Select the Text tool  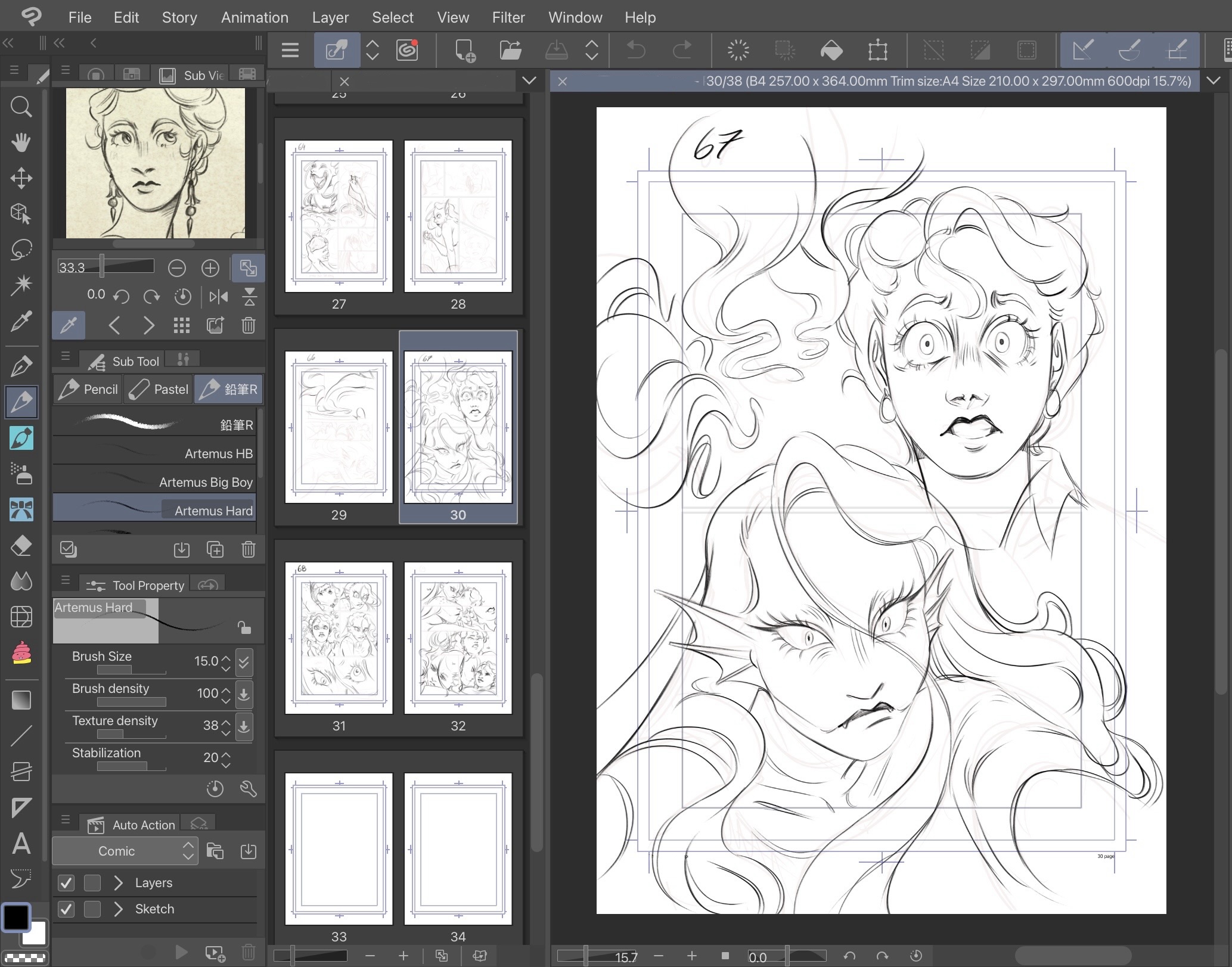[21, 844]
